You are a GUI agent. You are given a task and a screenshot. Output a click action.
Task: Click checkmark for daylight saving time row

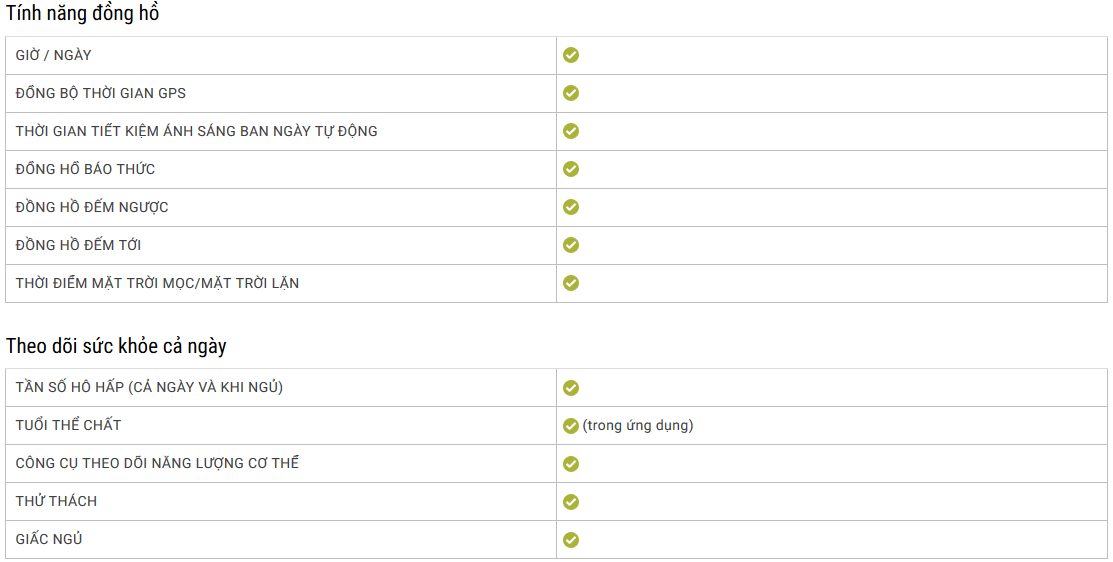(571, 131)
